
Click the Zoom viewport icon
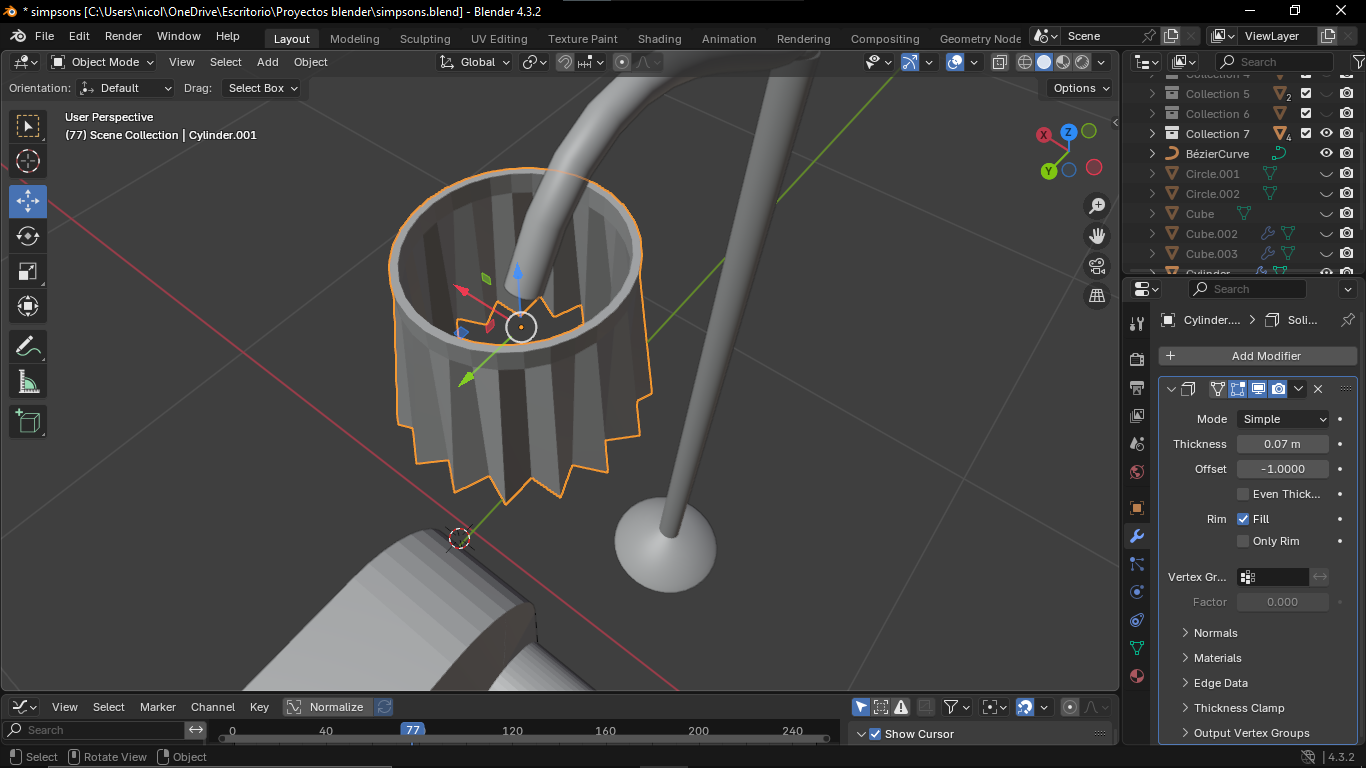pos(1097,205)
